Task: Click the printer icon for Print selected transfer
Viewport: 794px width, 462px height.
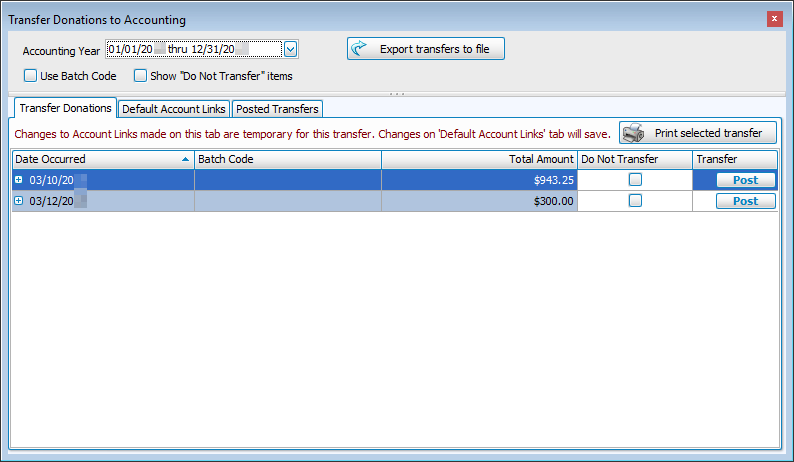Action: click(634, 133)
